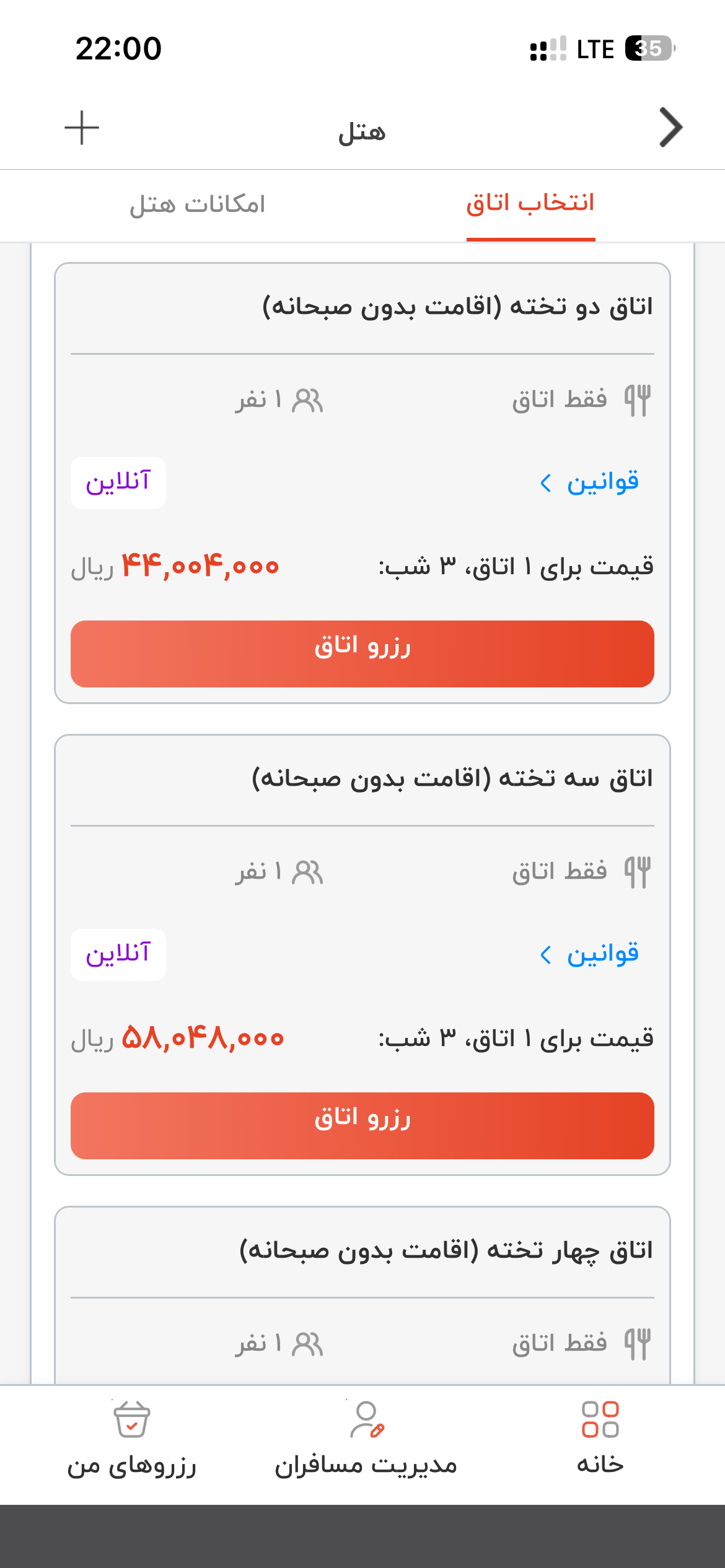Select the انتخاب اتاق tab
This screenshot has width=725, height=1568.
tap(530, 203)
